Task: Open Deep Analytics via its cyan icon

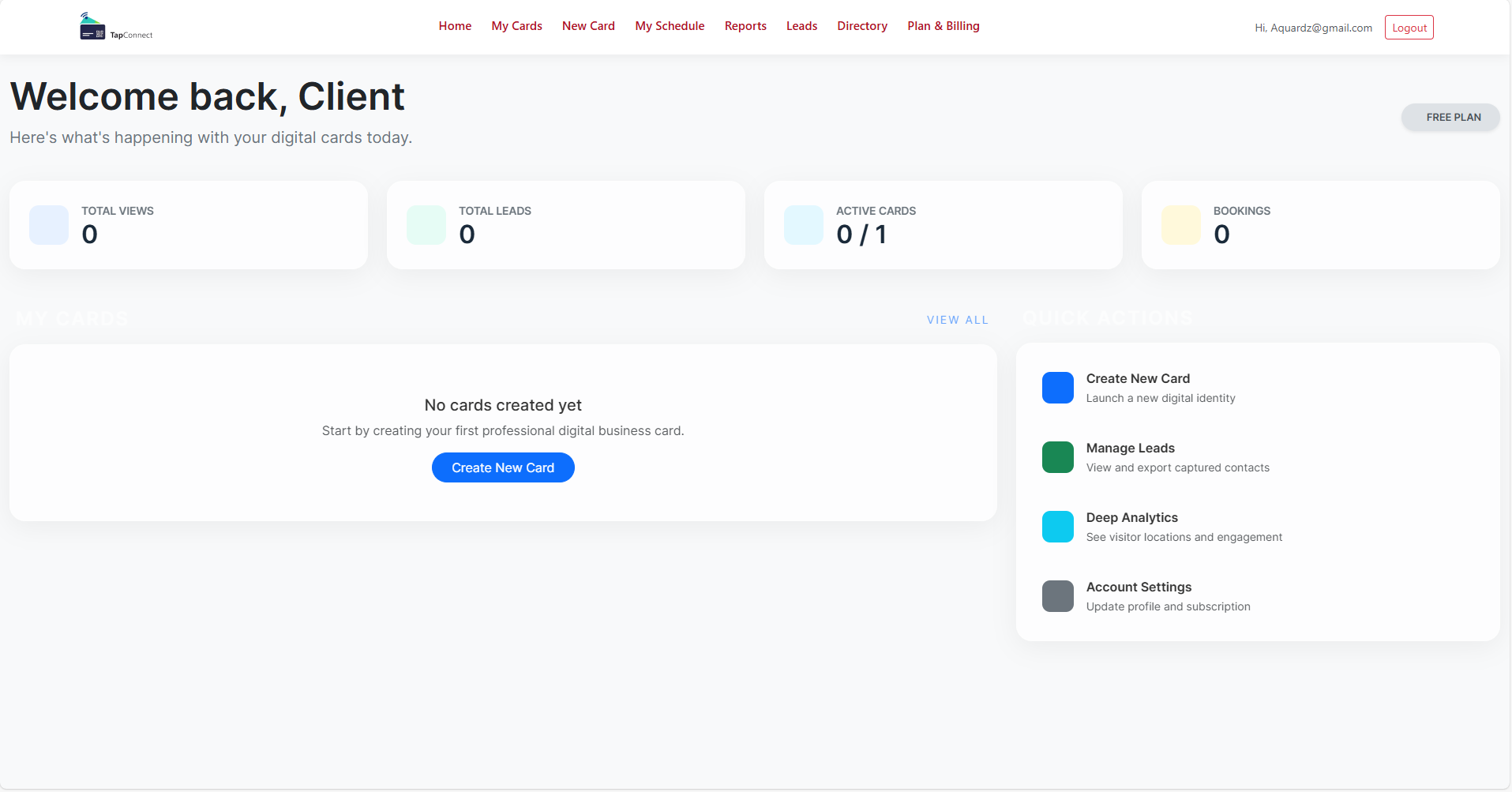Action: [1057, 526]
